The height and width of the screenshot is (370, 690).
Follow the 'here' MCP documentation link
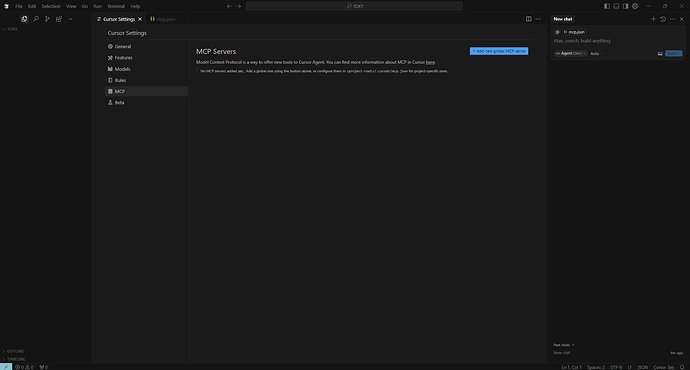point(430,62)
